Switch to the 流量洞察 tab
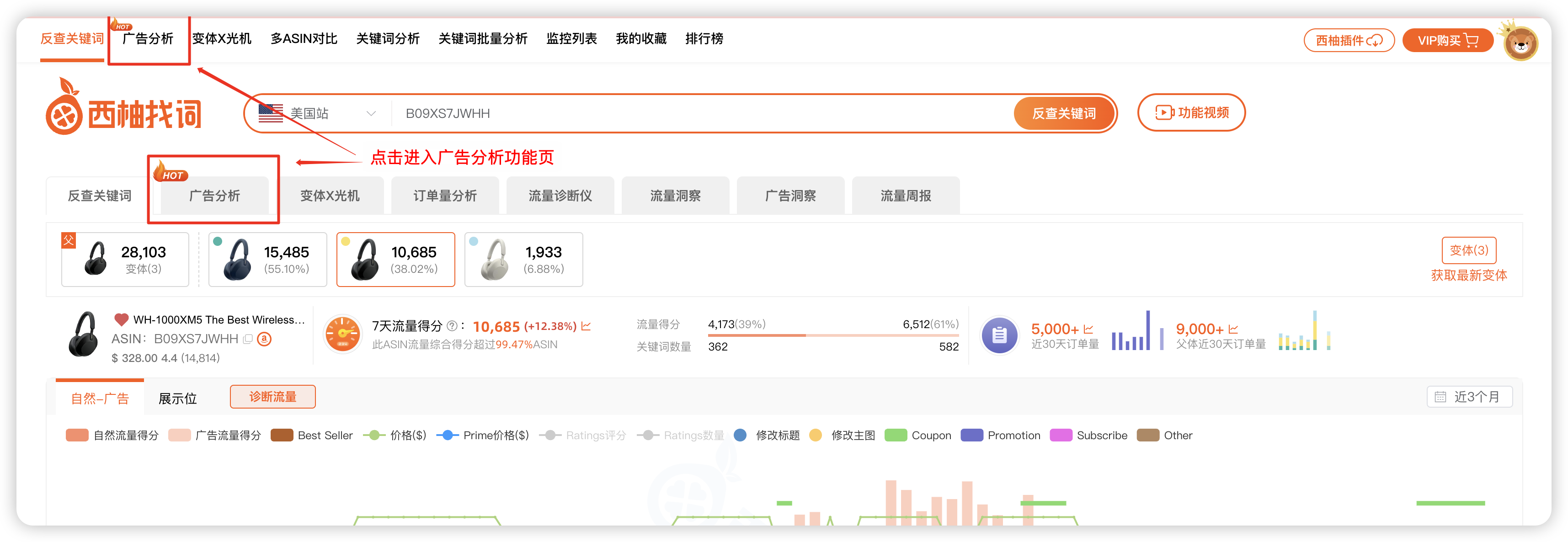Viewport: 1568px width, 542px height. point(676,196)
